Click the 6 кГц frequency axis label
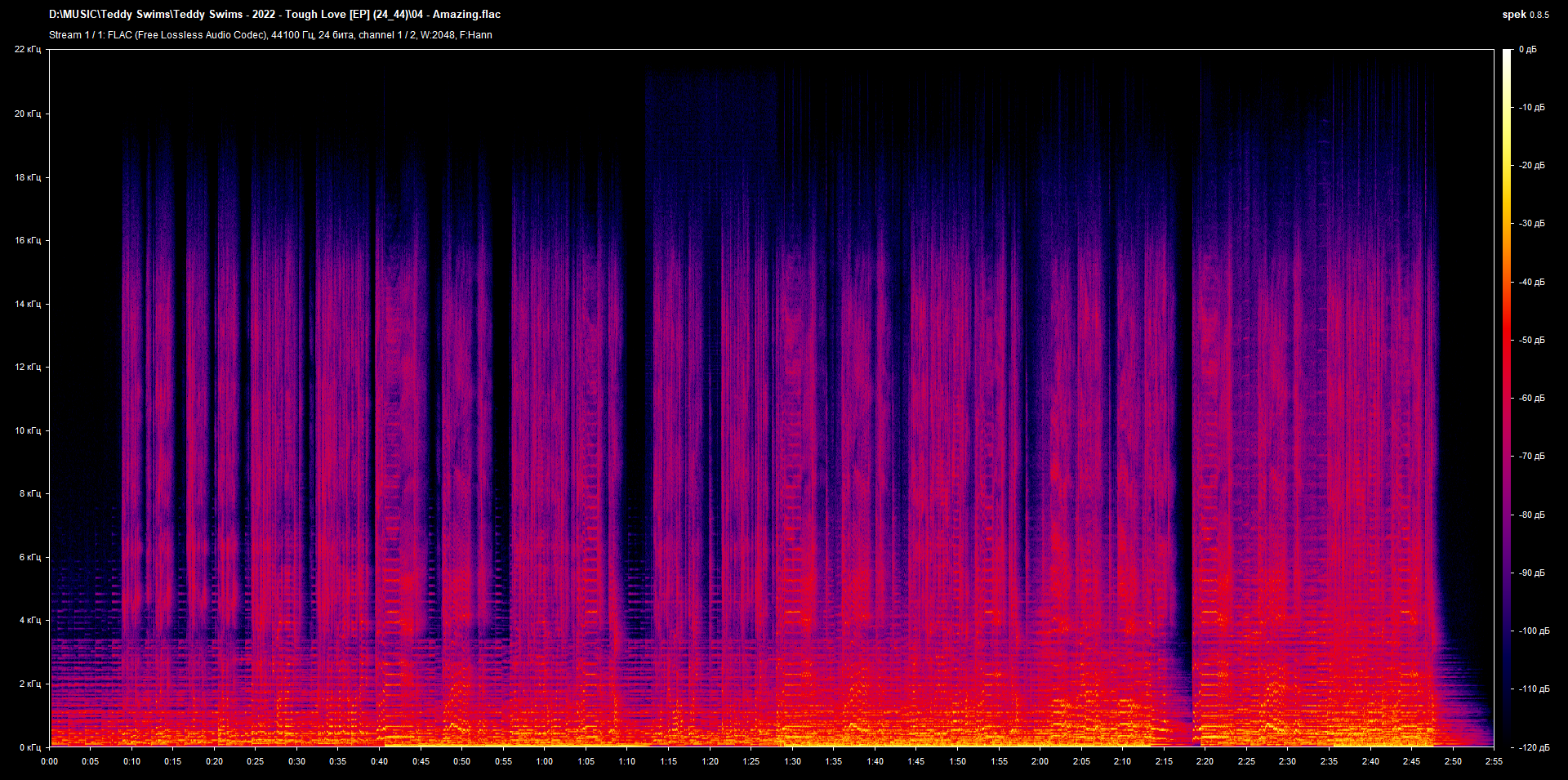 point(29,557)
